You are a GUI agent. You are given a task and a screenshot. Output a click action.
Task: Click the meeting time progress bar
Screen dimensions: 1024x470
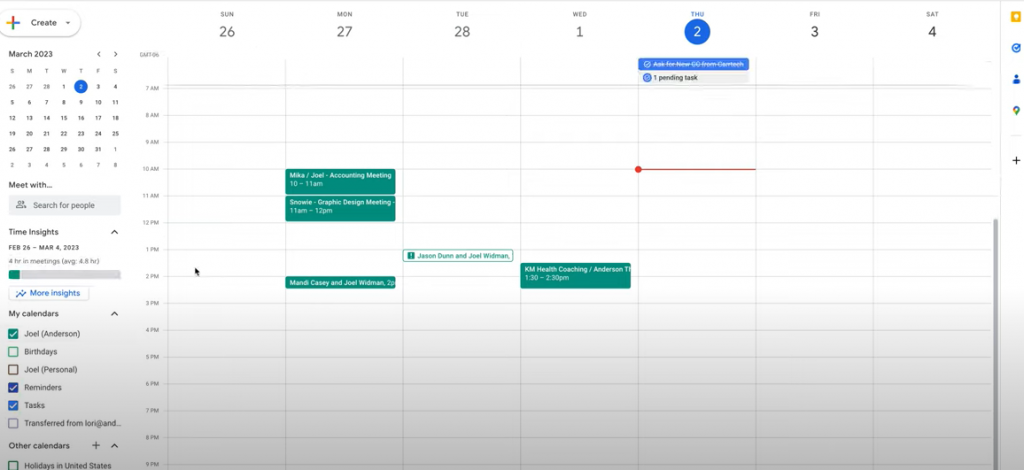coord(64,274)
